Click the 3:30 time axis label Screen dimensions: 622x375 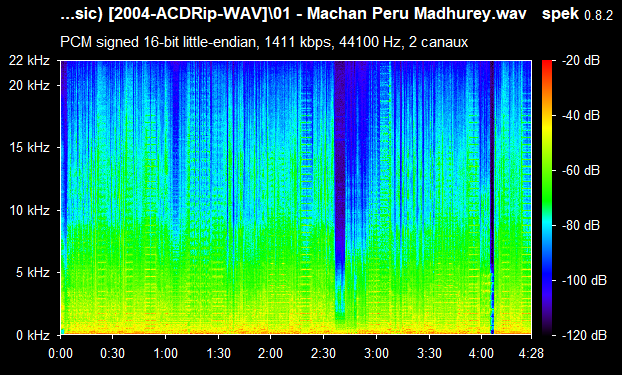coord(429,353)
